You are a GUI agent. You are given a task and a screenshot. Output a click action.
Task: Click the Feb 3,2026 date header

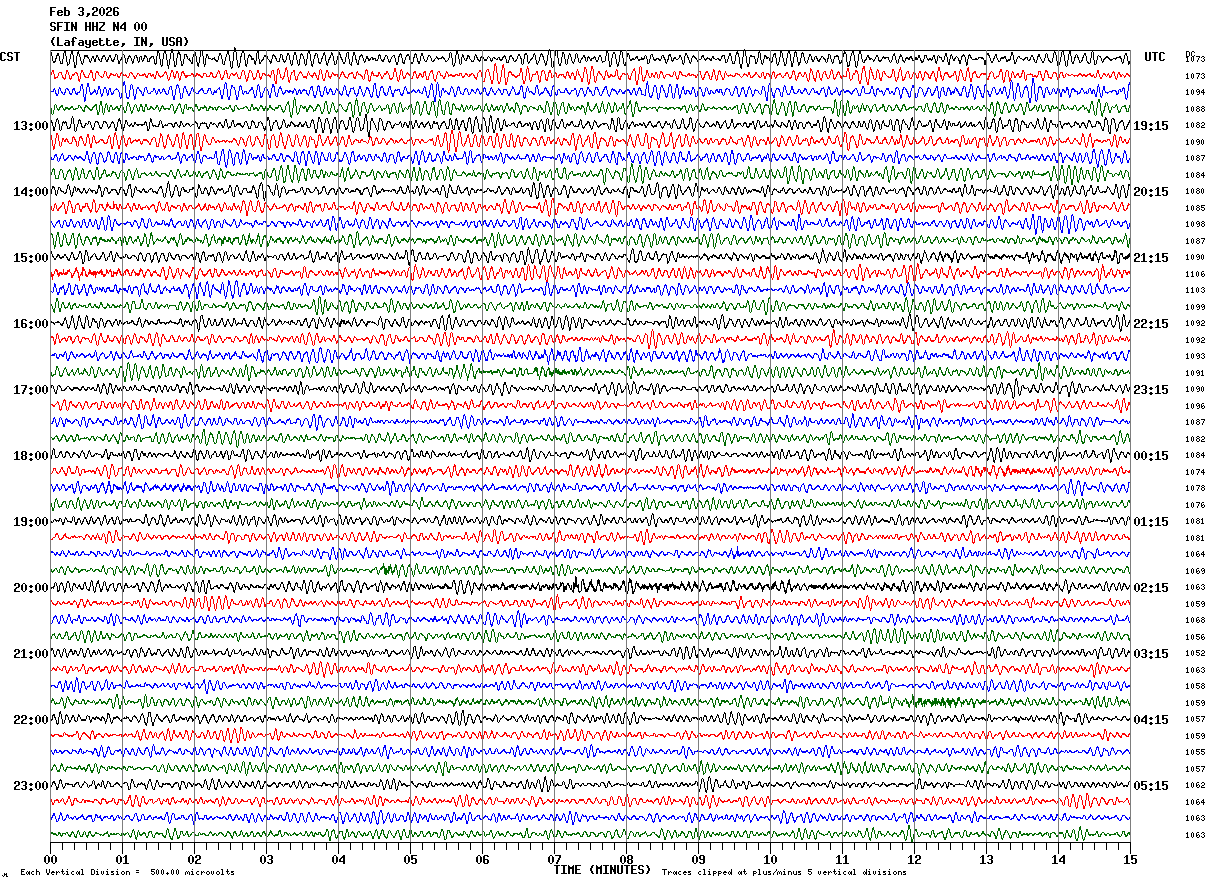(x=84, y=12)
